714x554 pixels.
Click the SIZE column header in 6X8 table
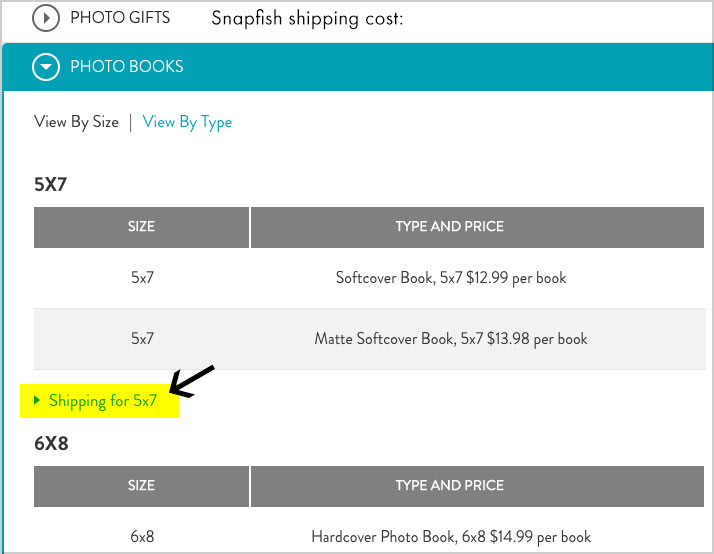click(141, 486)
